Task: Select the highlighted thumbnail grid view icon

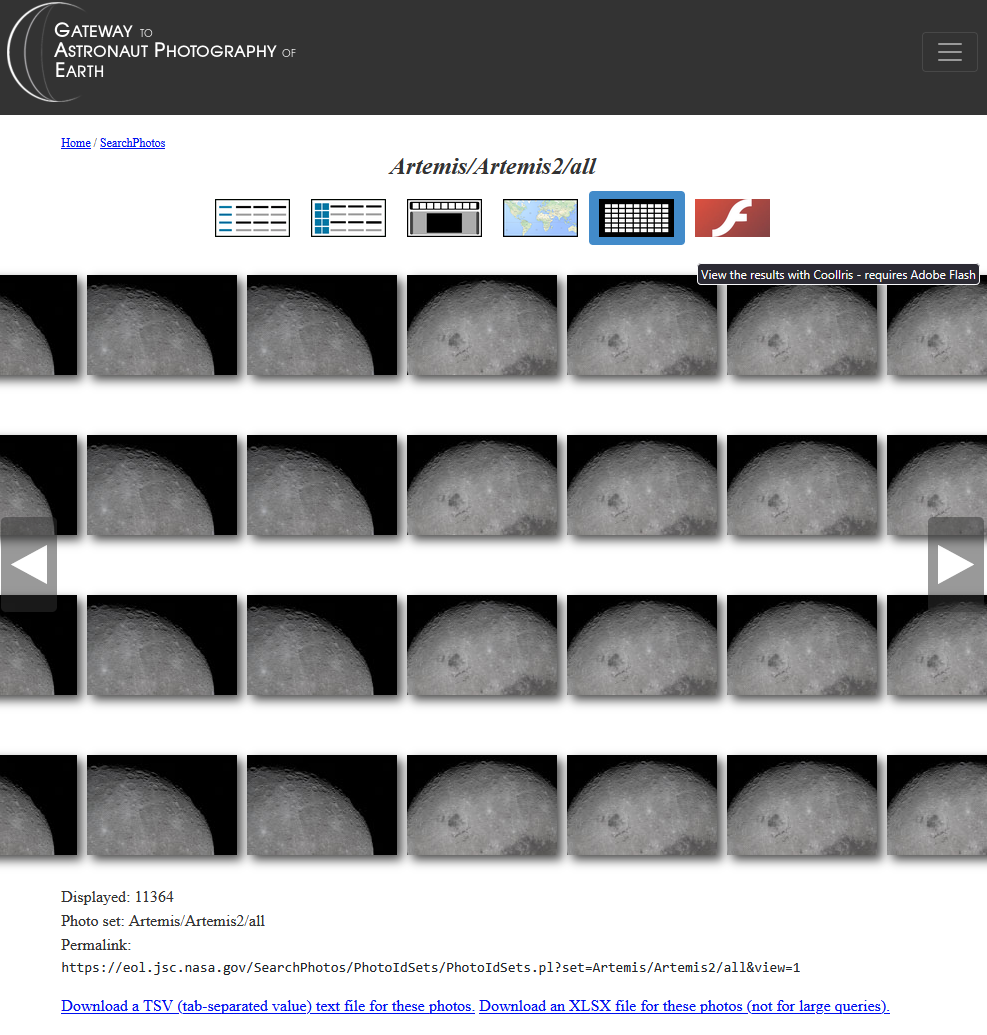Action: pos(636,218)
